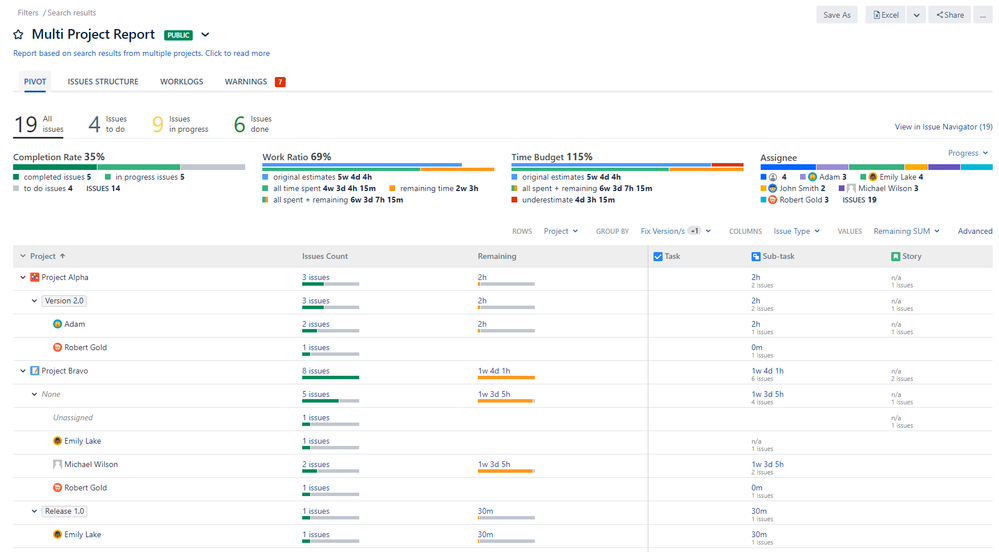Image resolution: width=999 pixels, height=552 pixels.
Task: Open the export options arrow beside Excel
Action: coord(916,15)
